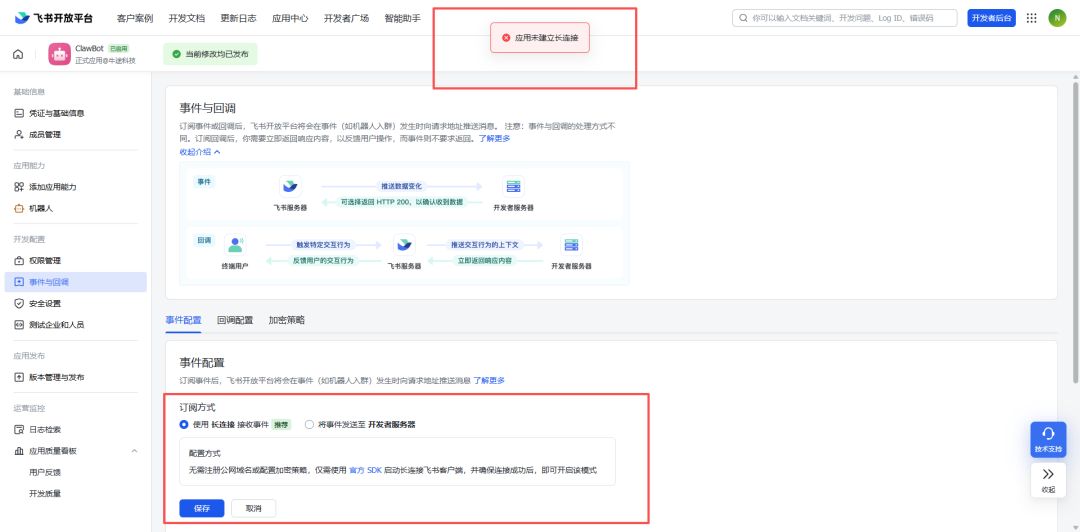The height and width of the screenshot is (532, 1080).
Task: Click the 日志检索 icon
Action: [19, 429]
